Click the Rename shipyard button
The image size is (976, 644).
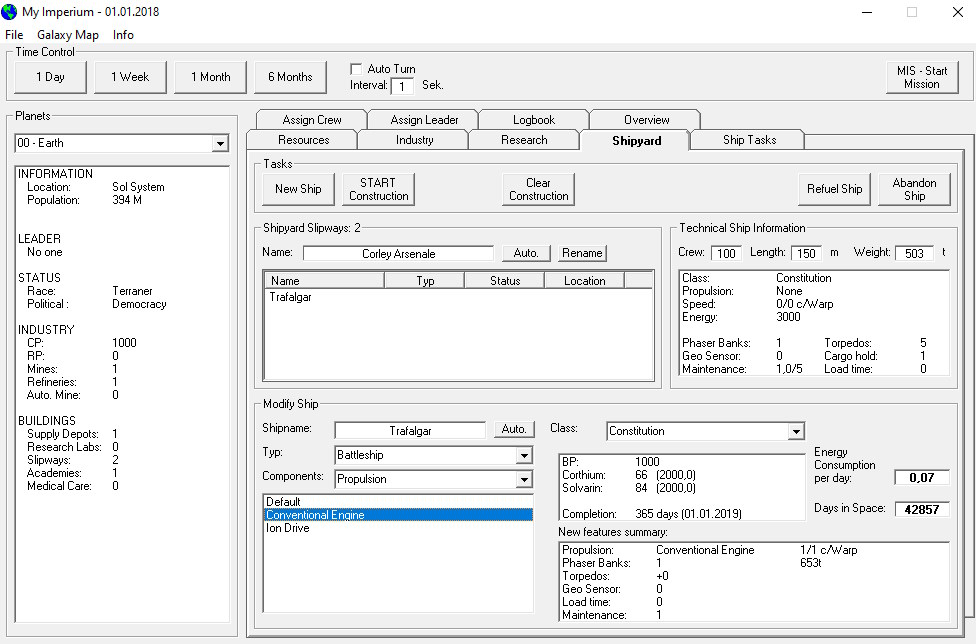(x=582, y=254)
